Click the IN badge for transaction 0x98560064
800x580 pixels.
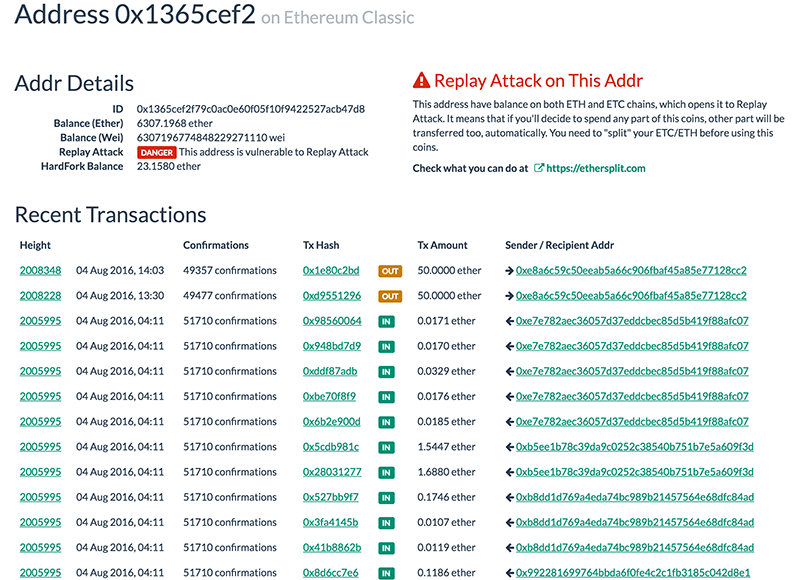[386, 321]
